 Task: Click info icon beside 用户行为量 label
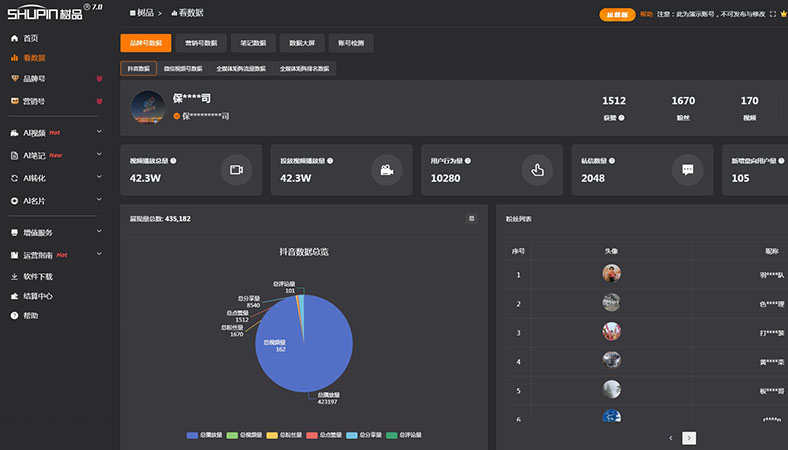click(468, 161)
